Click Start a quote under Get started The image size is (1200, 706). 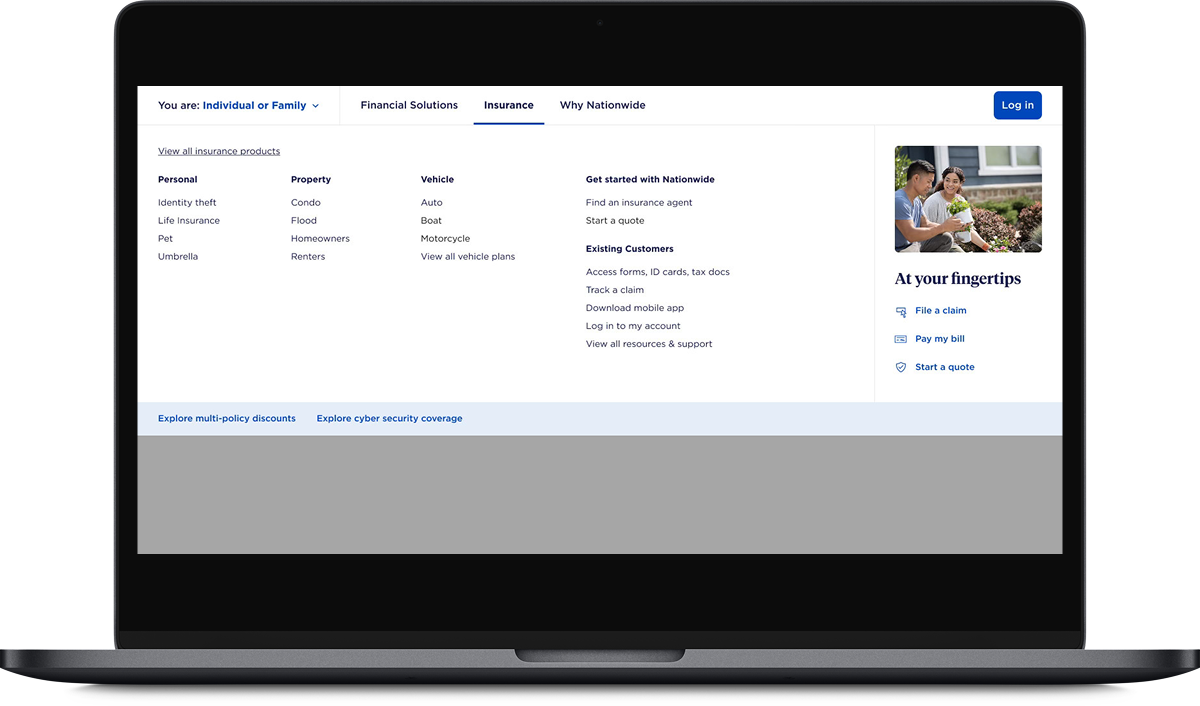615,220
